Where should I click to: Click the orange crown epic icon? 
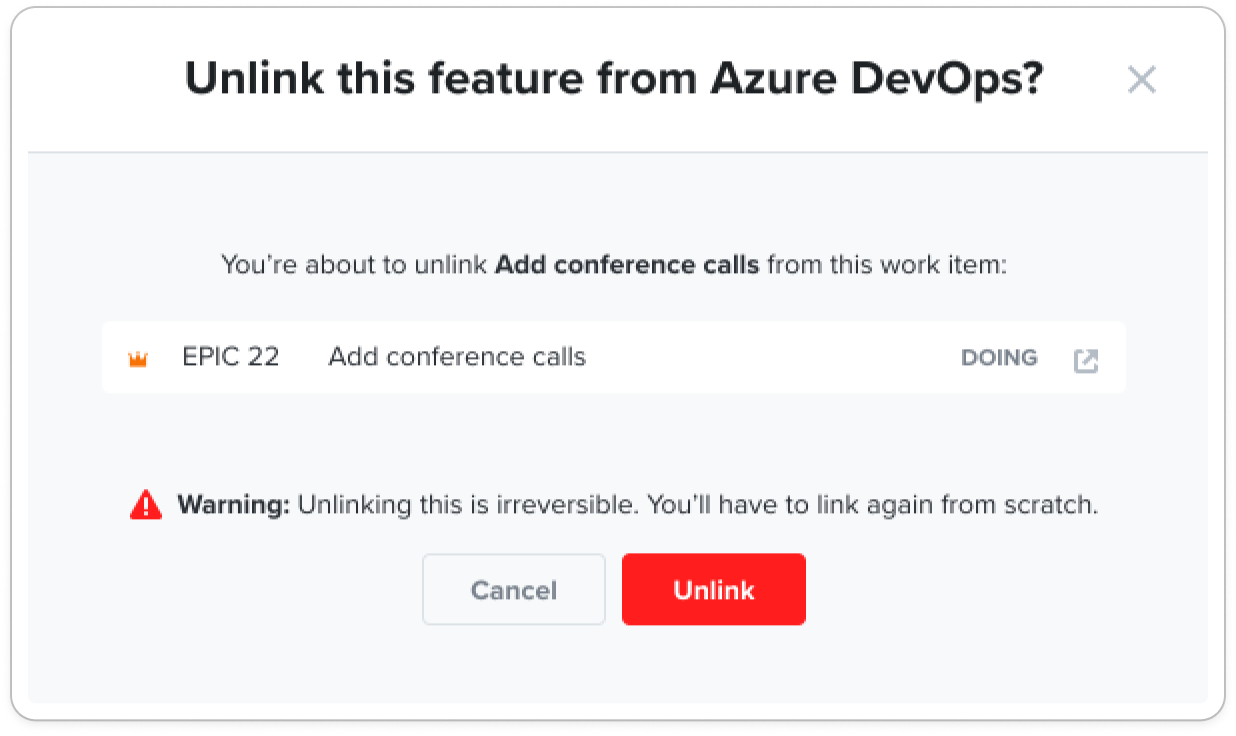[x=138, y=360]
